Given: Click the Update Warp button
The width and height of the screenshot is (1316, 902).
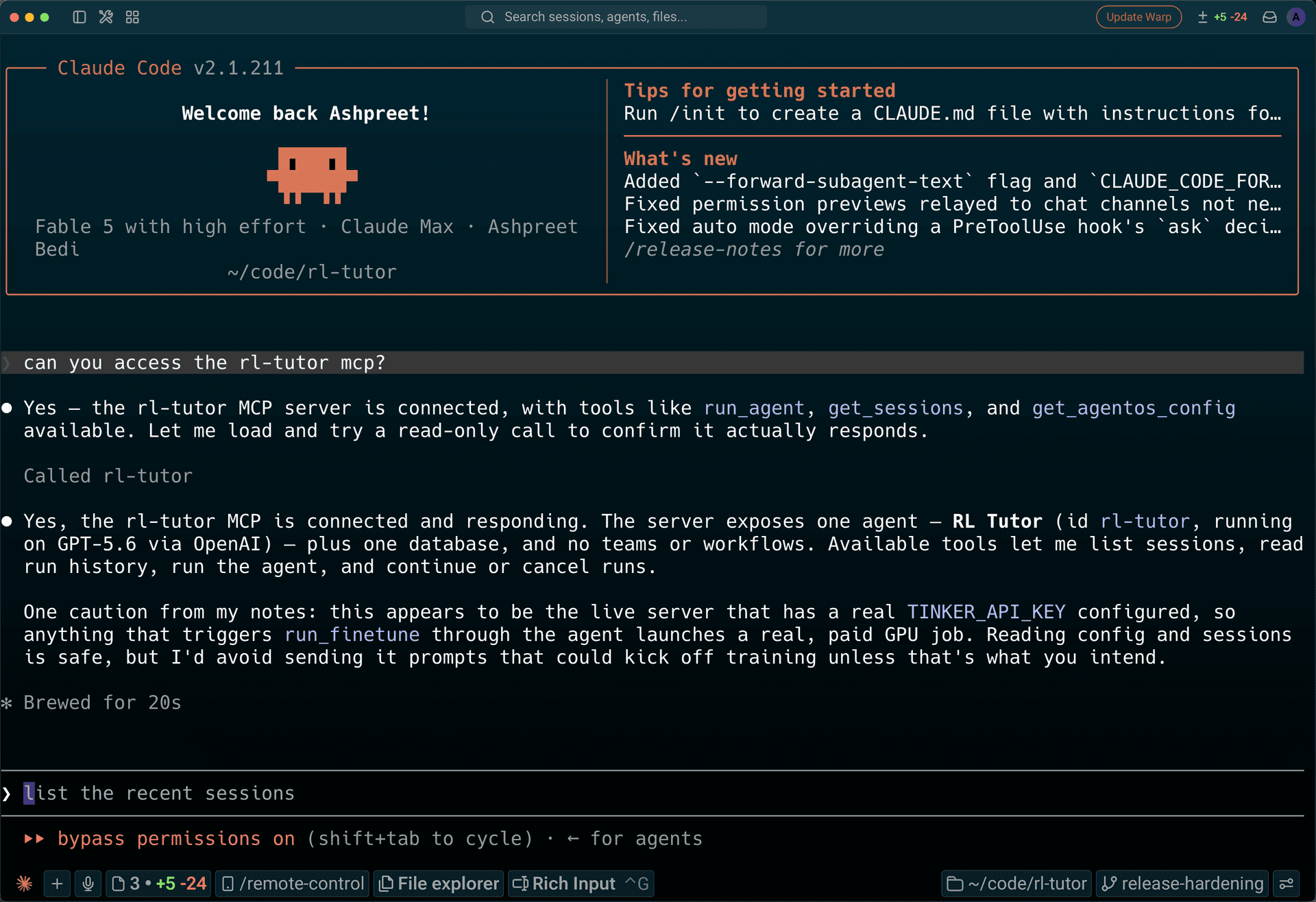Looking at the screenshot, I should (x=1138, y=17).
